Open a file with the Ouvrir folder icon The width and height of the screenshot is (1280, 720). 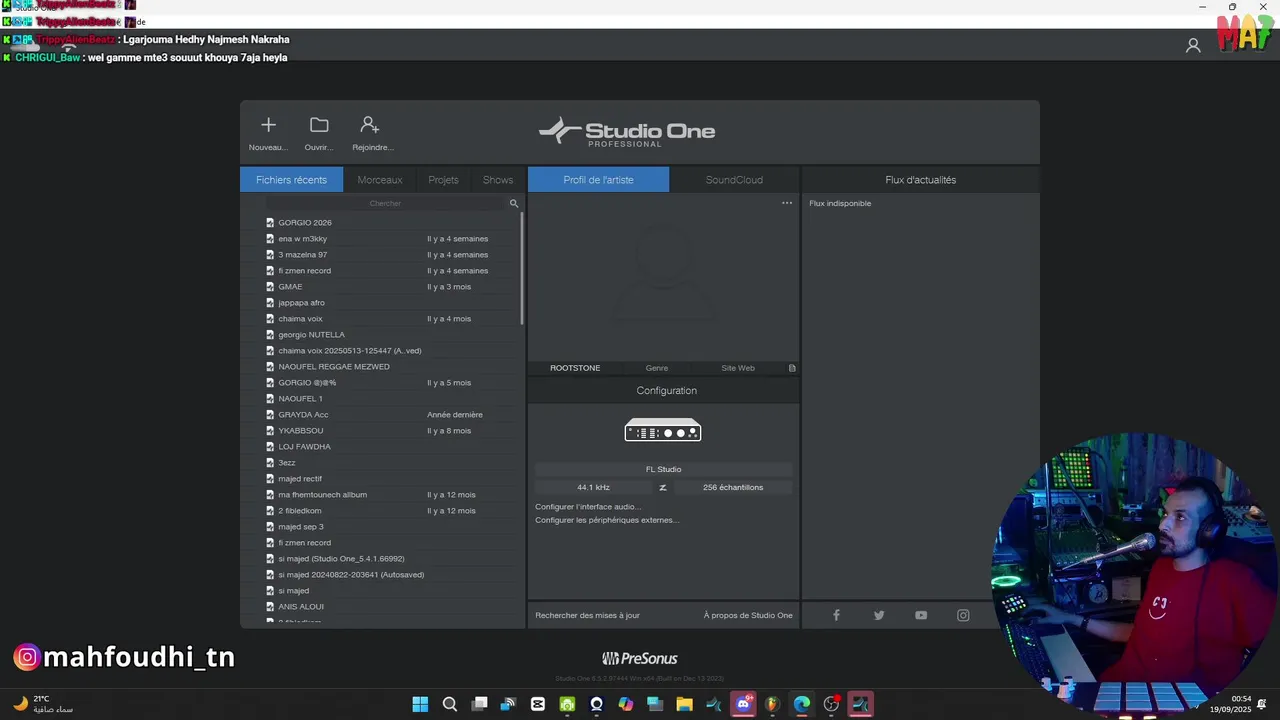(x=319, y=125)
